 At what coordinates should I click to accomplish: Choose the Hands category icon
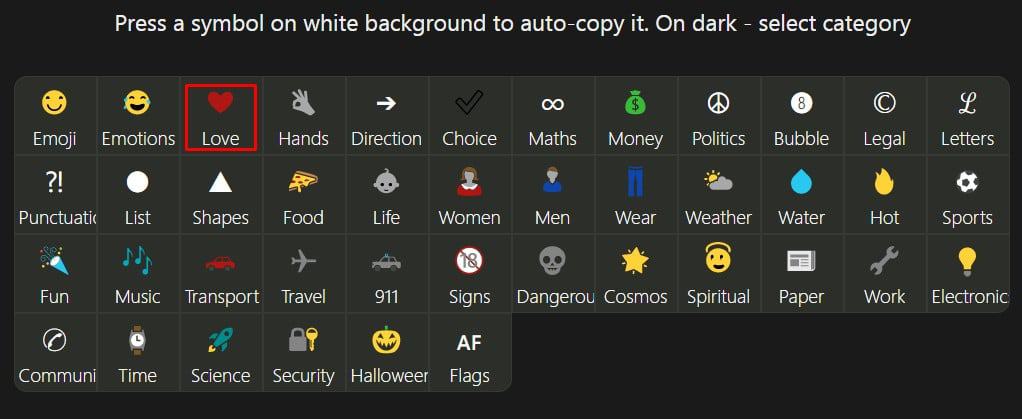pyautogui.click(x=303, y=117)
